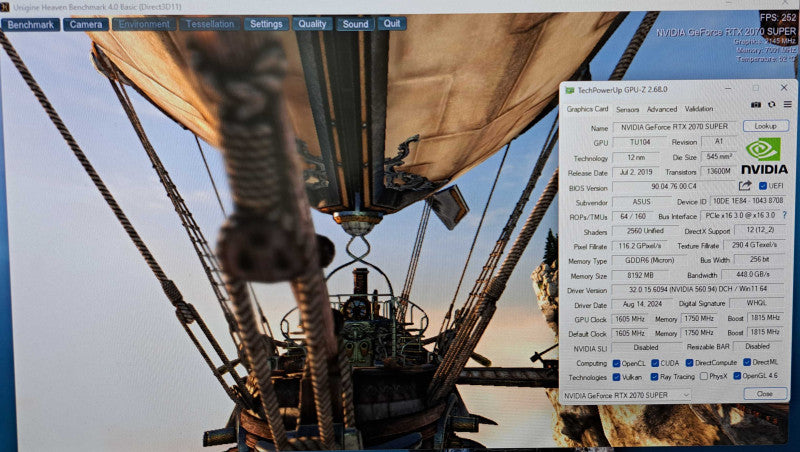800x452 pixels.
Task: Click the Subvendor value ASUS
Action: pyautogui.click(x=641, y=202)
